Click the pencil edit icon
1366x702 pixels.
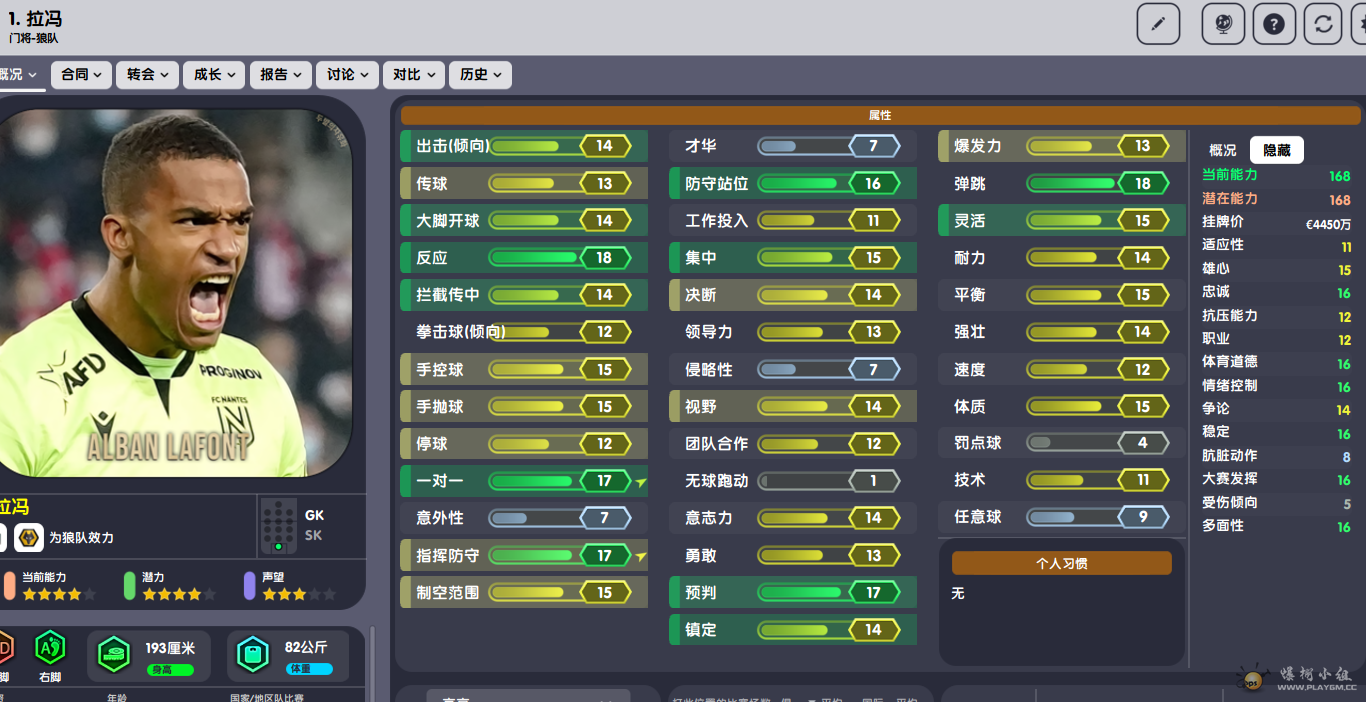[x=1158, y=24]
